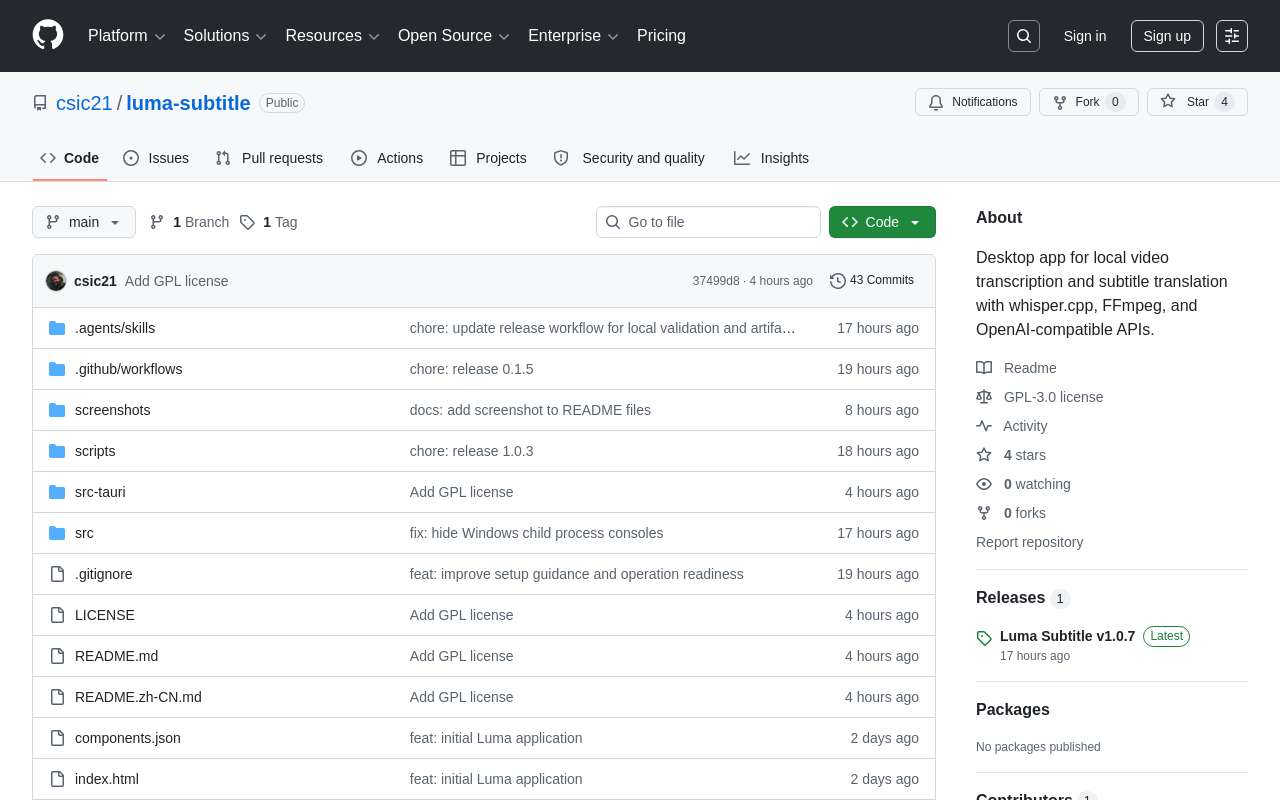The height and width of the screenshot is (800, 1280).
Task: Click the Packages heading link
Action: tap(1013, 709)
